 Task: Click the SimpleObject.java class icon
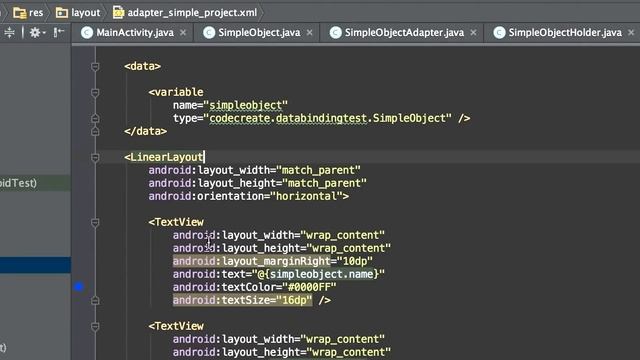coord(209,33)
